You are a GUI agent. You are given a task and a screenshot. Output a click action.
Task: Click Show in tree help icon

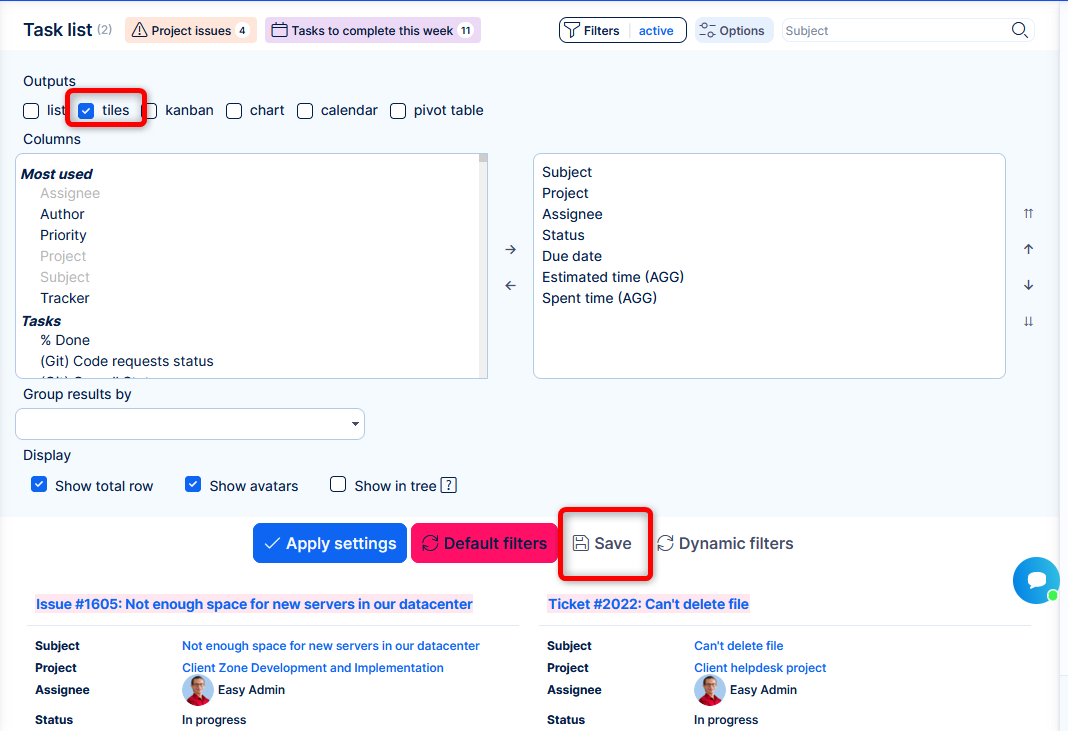click(449, 486)
